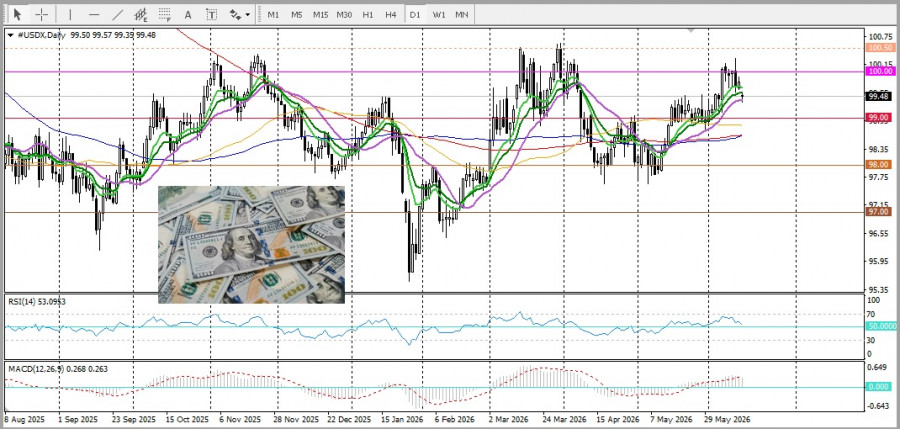The image size is (900, 429).
Task: Switch to W1 weekly timeframe
Action: click(439, 15)
